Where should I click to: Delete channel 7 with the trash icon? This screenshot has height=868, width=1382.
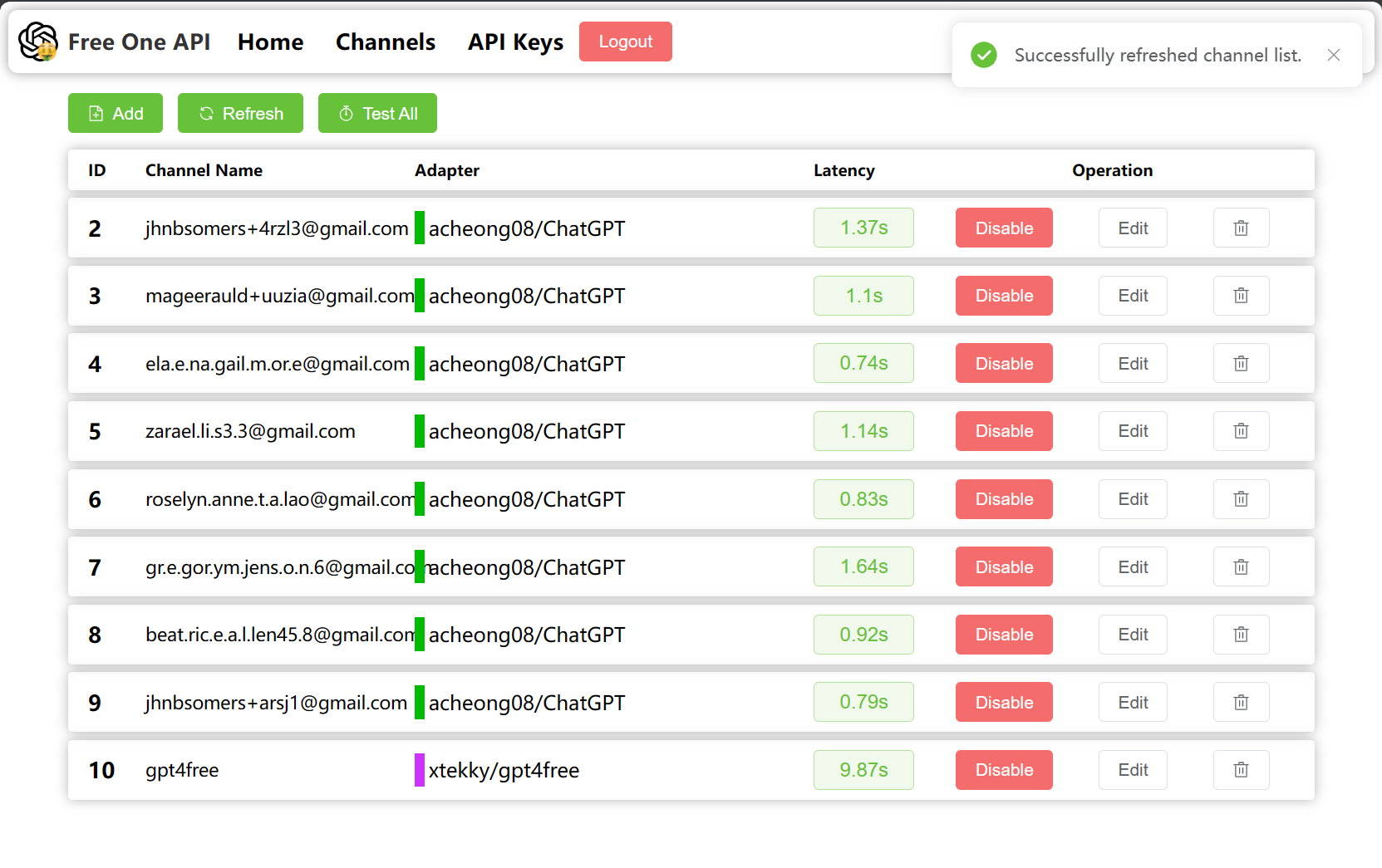tap(1241, 566)
